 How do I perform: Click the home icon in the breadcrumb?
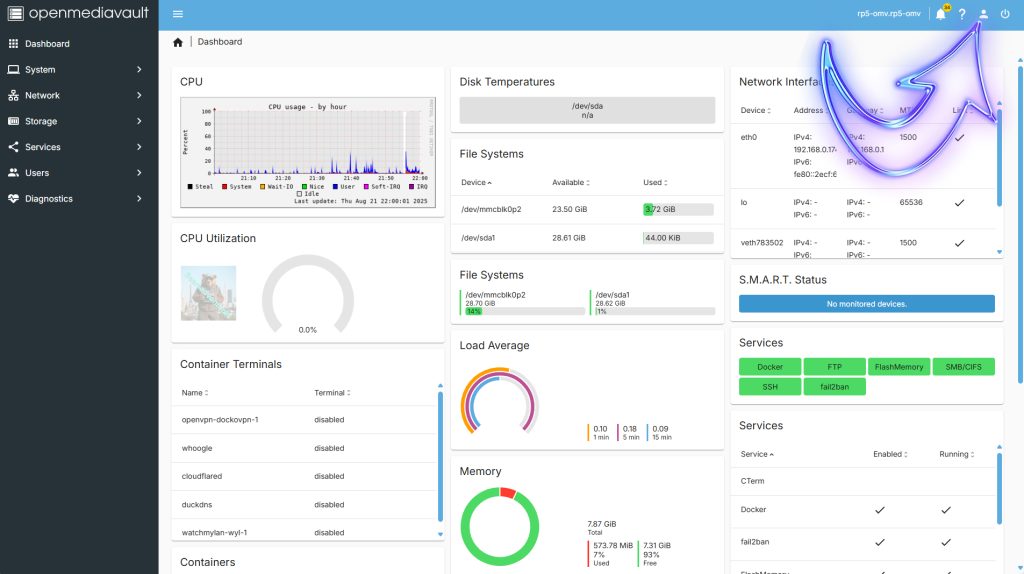[178, 42]
